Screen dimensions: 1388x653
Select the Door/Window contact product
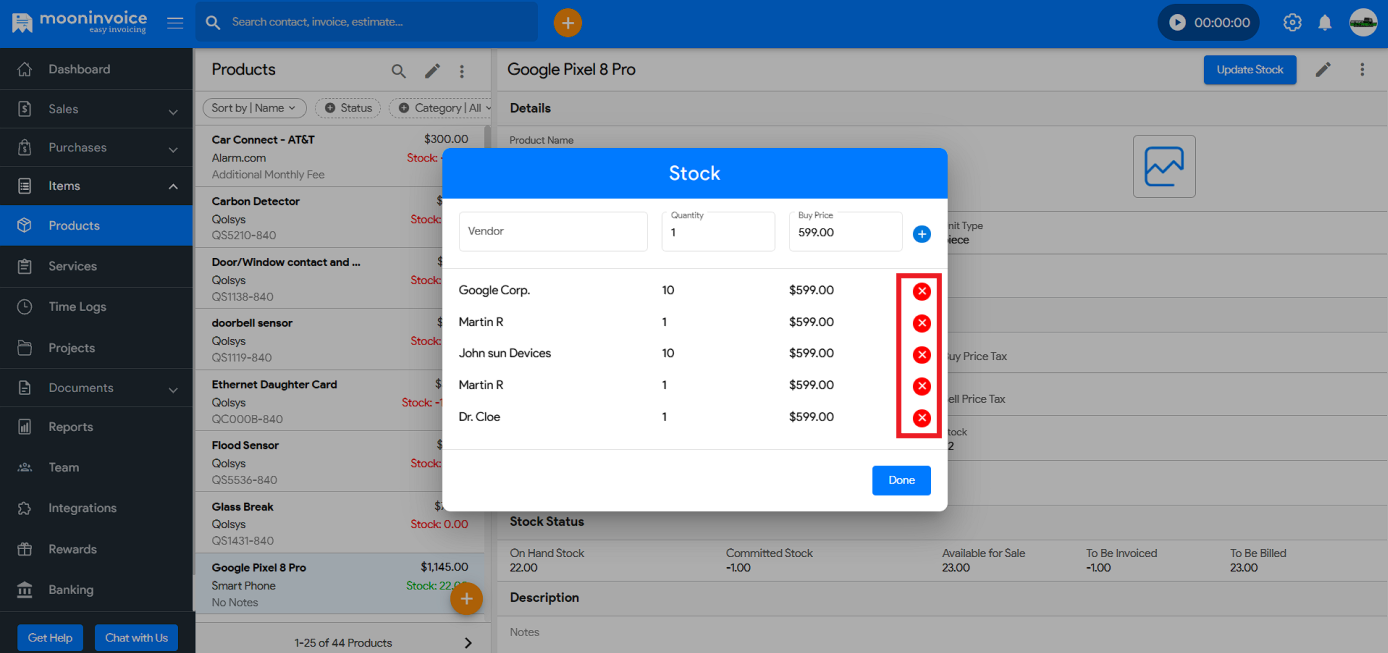point(340,279)
